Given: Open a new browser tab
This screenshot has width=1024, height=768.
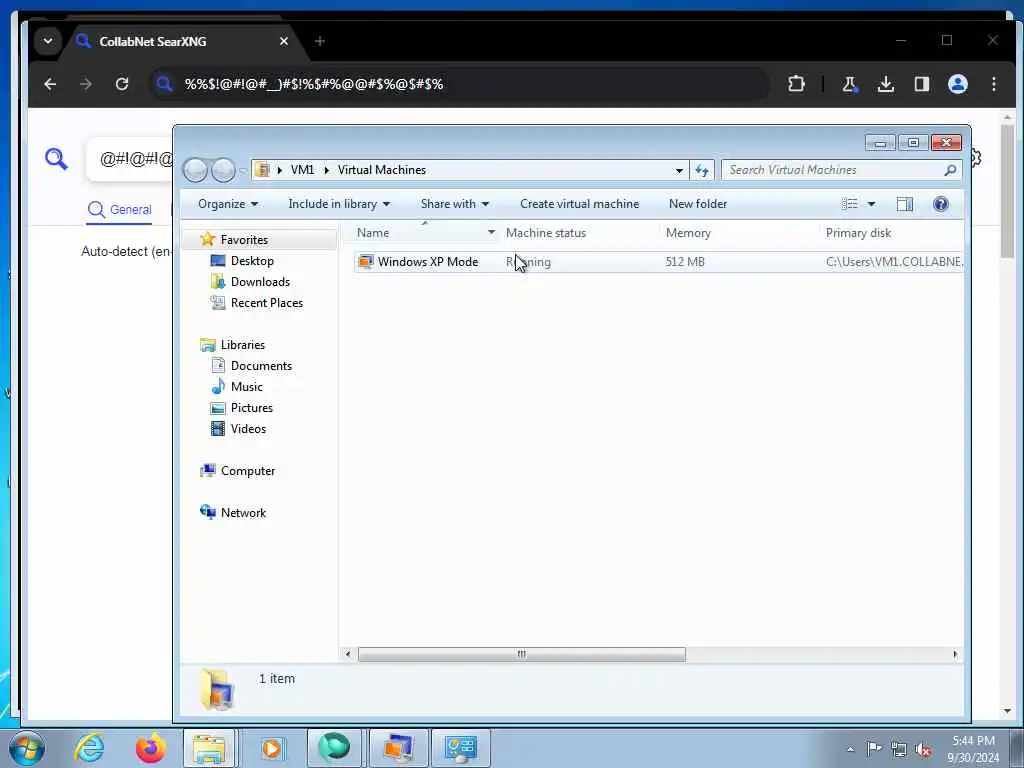Looking at the screenshot, I should [x=319, y=41].
